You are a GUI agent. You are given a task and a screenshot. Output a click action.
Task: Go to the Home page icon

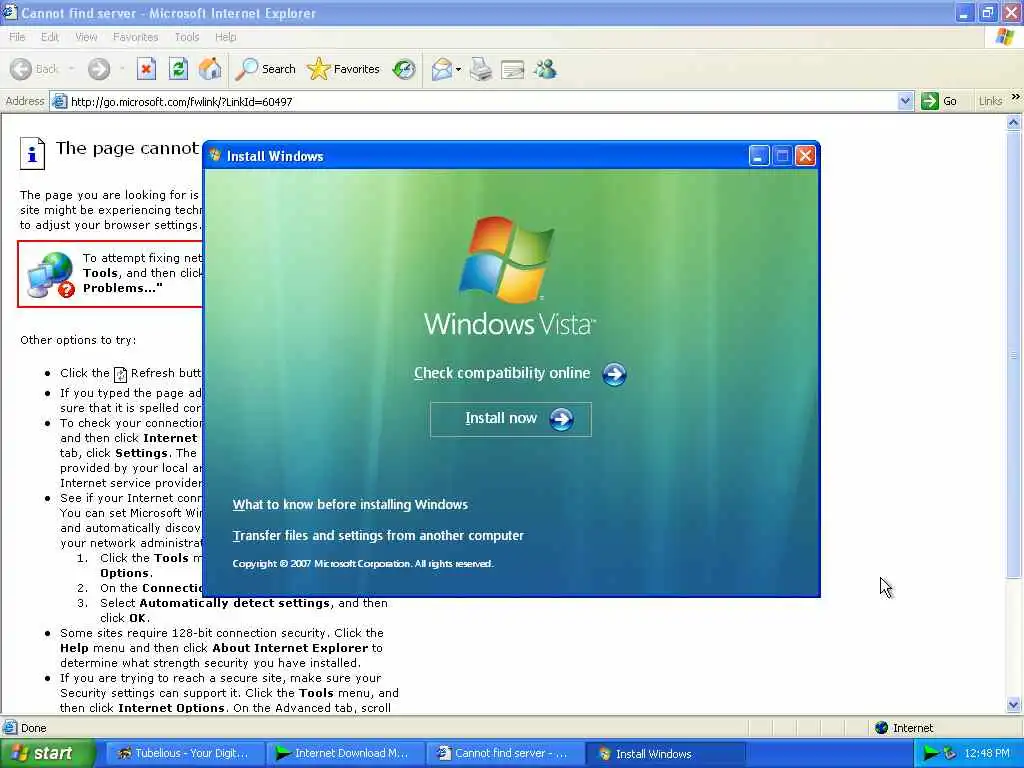coord(210,69)
